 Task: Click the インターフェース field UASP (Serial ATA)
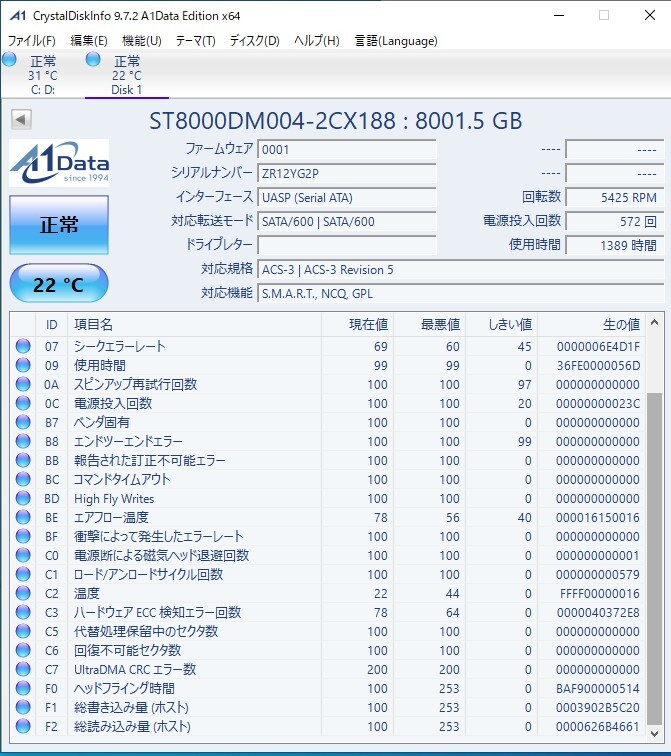click(347, 198)
